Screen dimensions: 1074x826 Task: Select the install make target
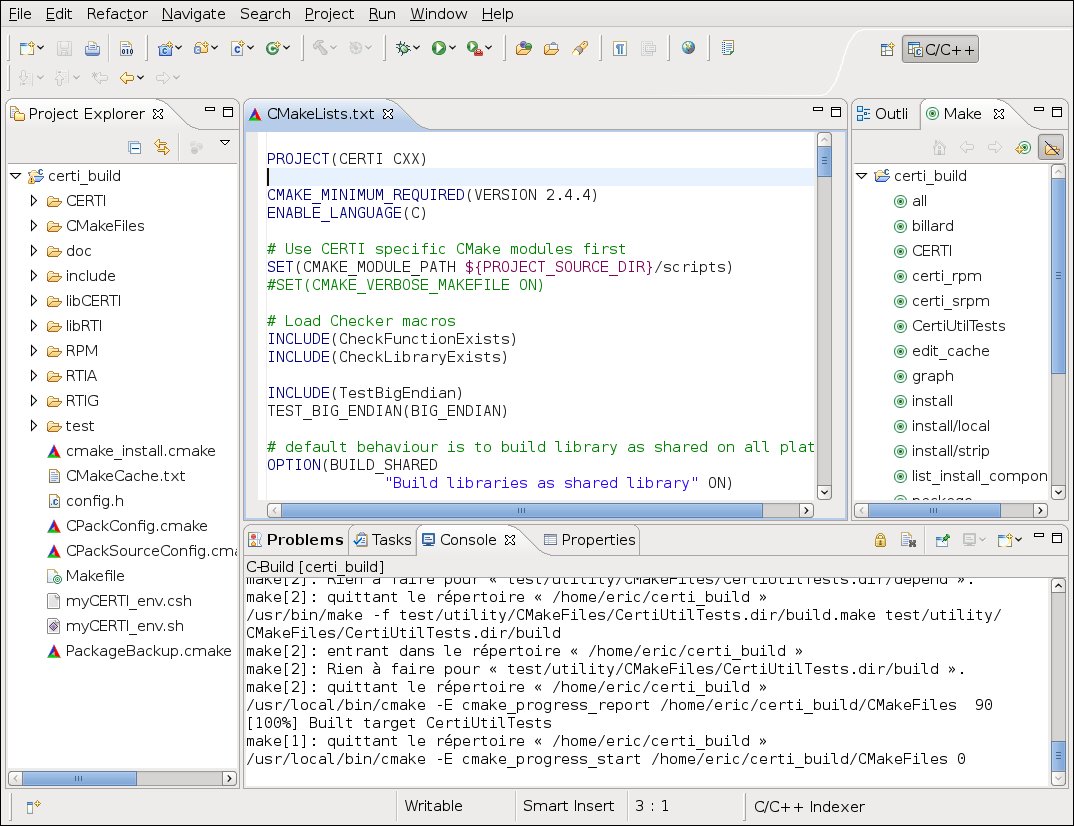[931, 401]
